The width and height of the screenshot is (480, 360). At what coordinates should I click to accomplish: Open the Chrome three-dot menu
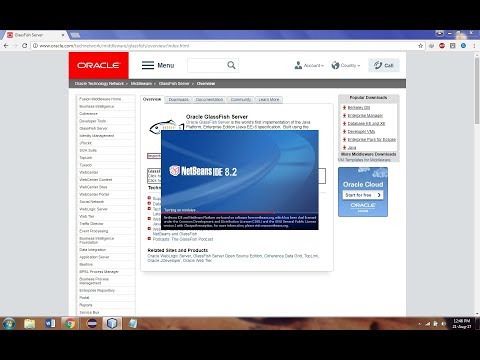pyautogui.click(x=474, y=46)
